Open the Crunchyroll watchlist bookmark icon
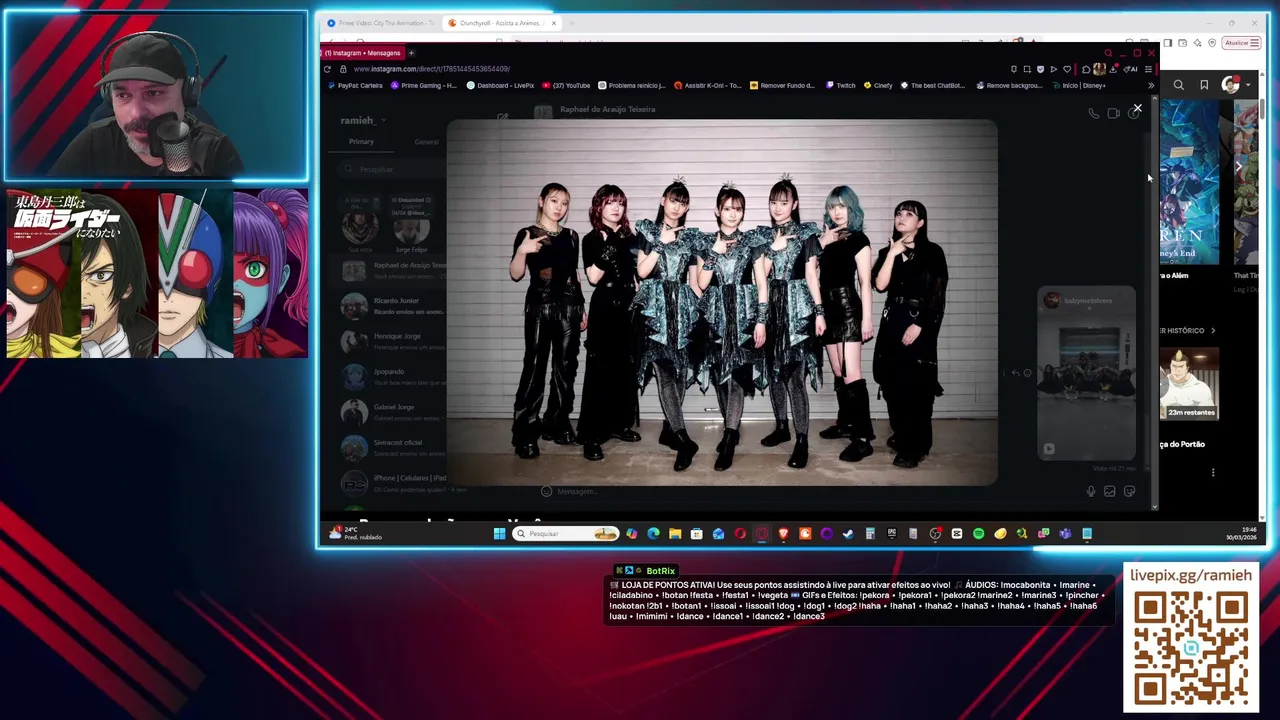The height and width of the screenshot is (720, 1280). [x=1204, y=85]
